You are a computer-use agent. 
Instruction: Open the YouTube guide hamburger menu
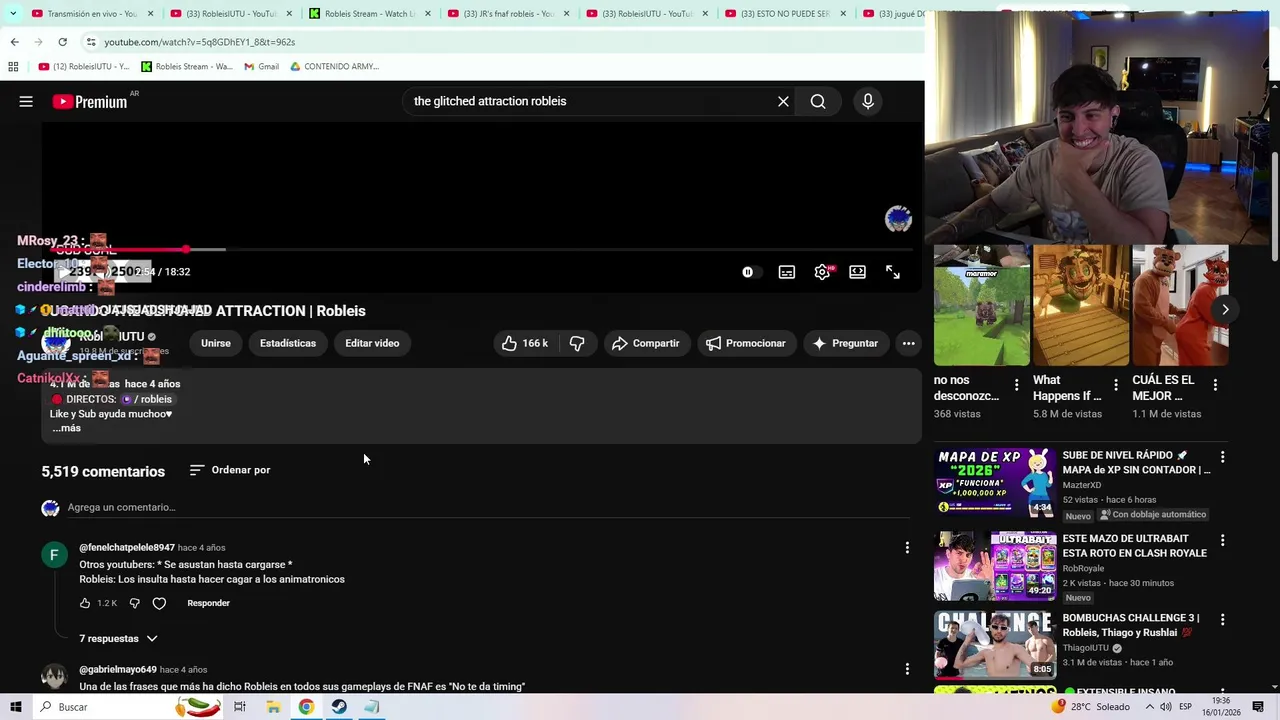26,101
